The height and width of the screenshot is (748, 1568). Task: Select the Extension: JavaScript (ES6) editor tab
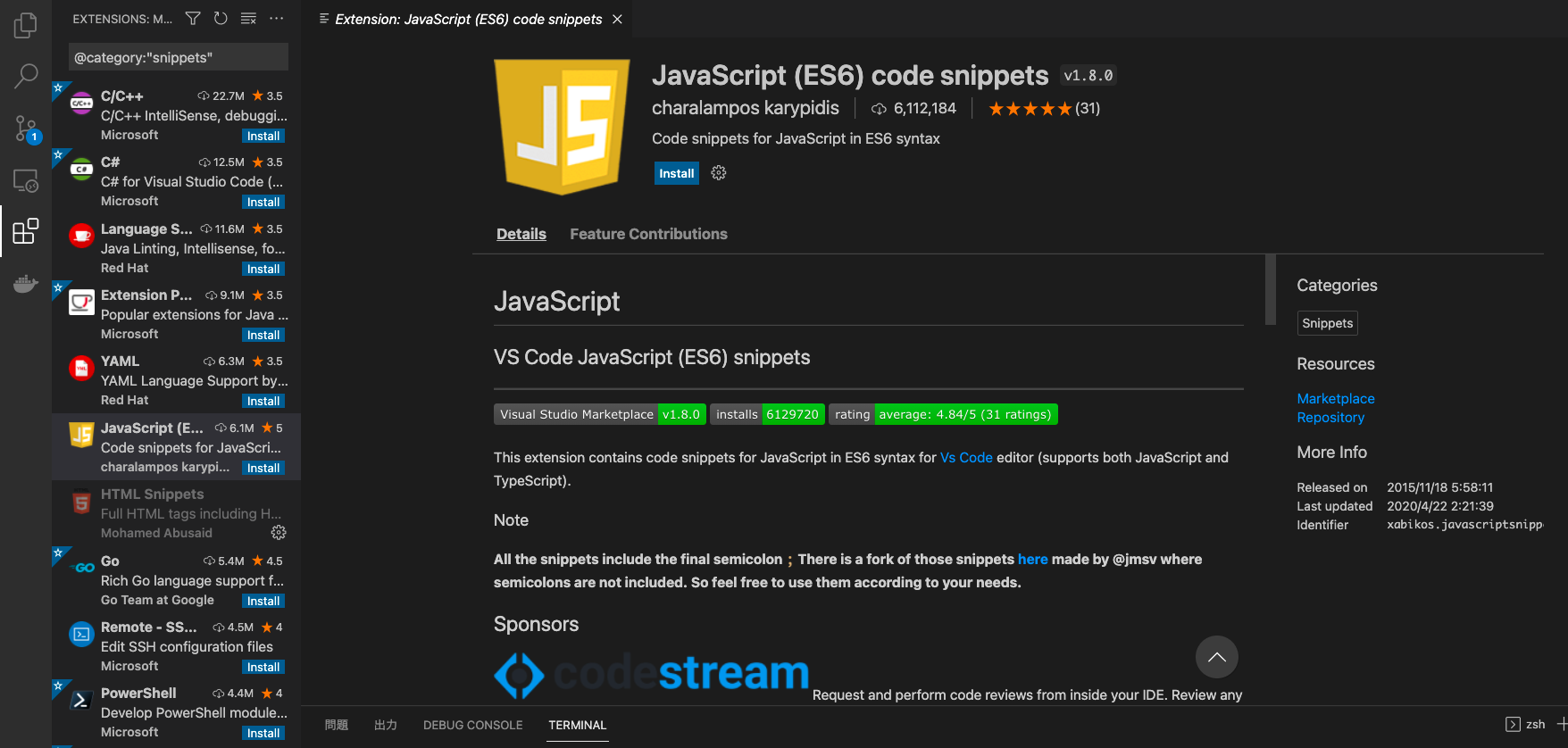pyautogui.click(x=468, y=19)
